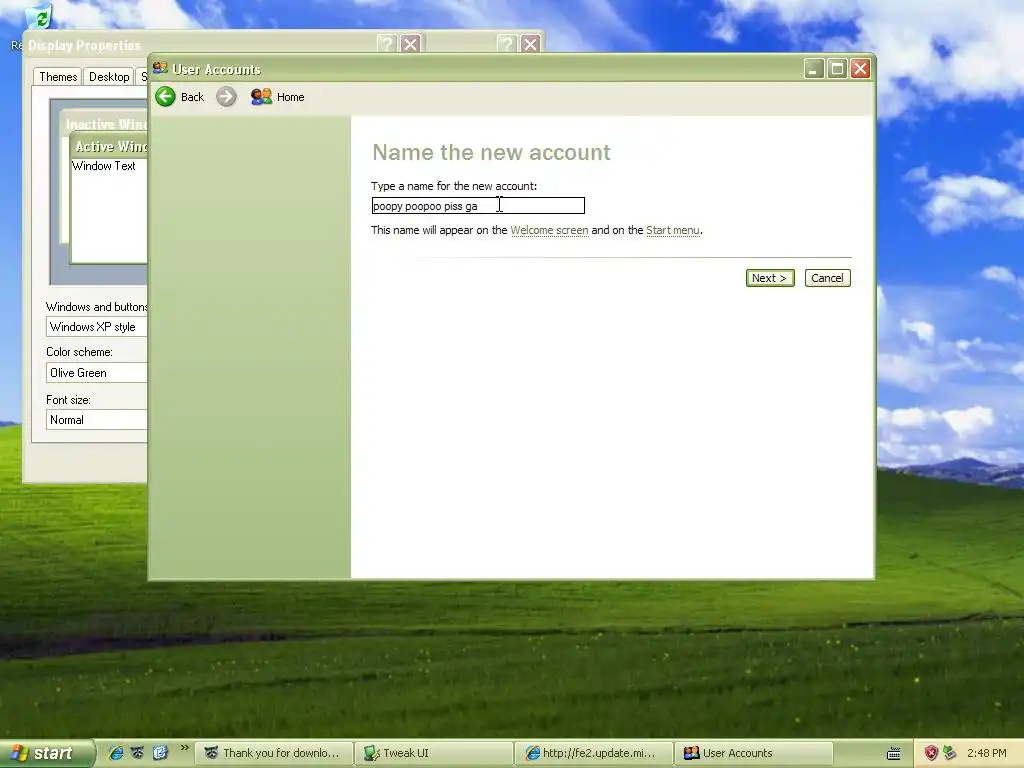Close the Display Properties window
The image size is (1024, 768).
point(410,44)
